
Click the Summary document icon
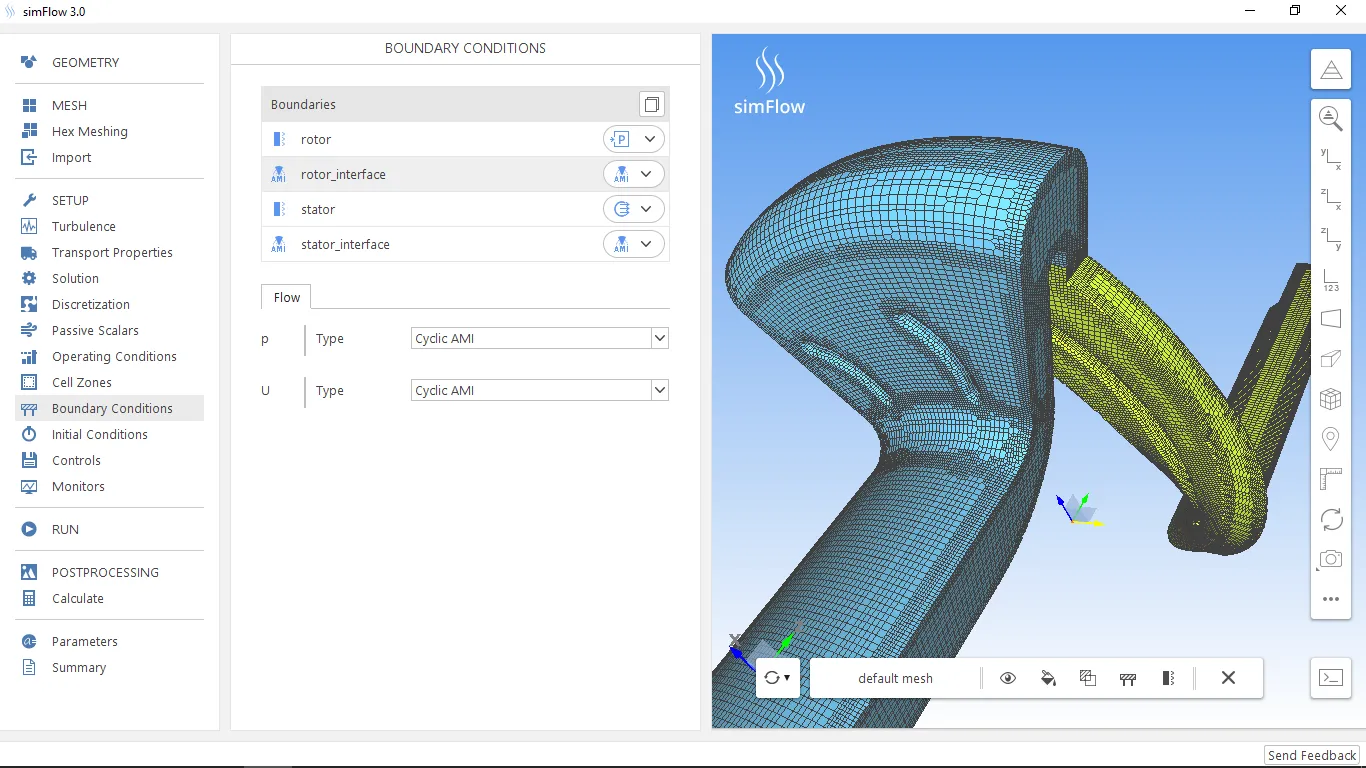click(x=29, y=667)
